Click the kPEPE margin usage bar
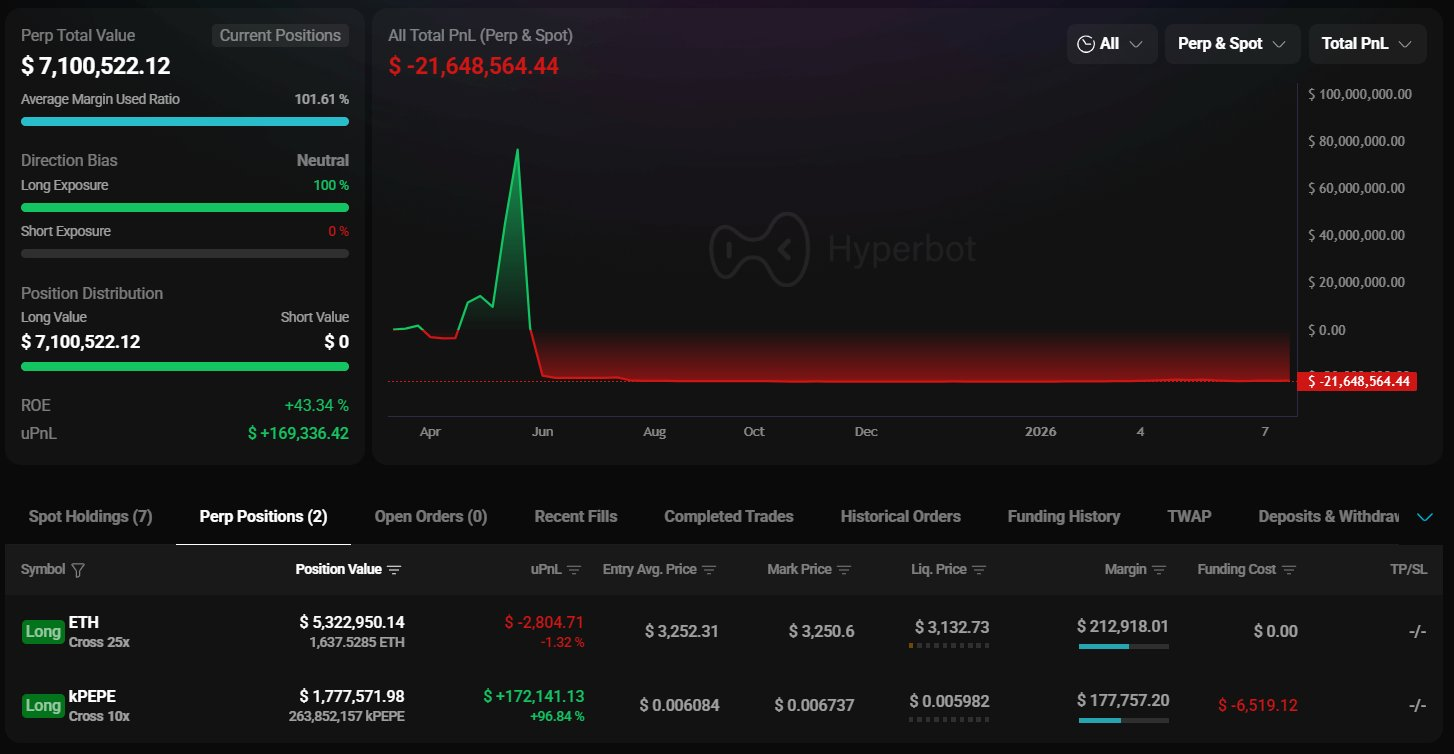1454x754 pixels. point(1123,720)
